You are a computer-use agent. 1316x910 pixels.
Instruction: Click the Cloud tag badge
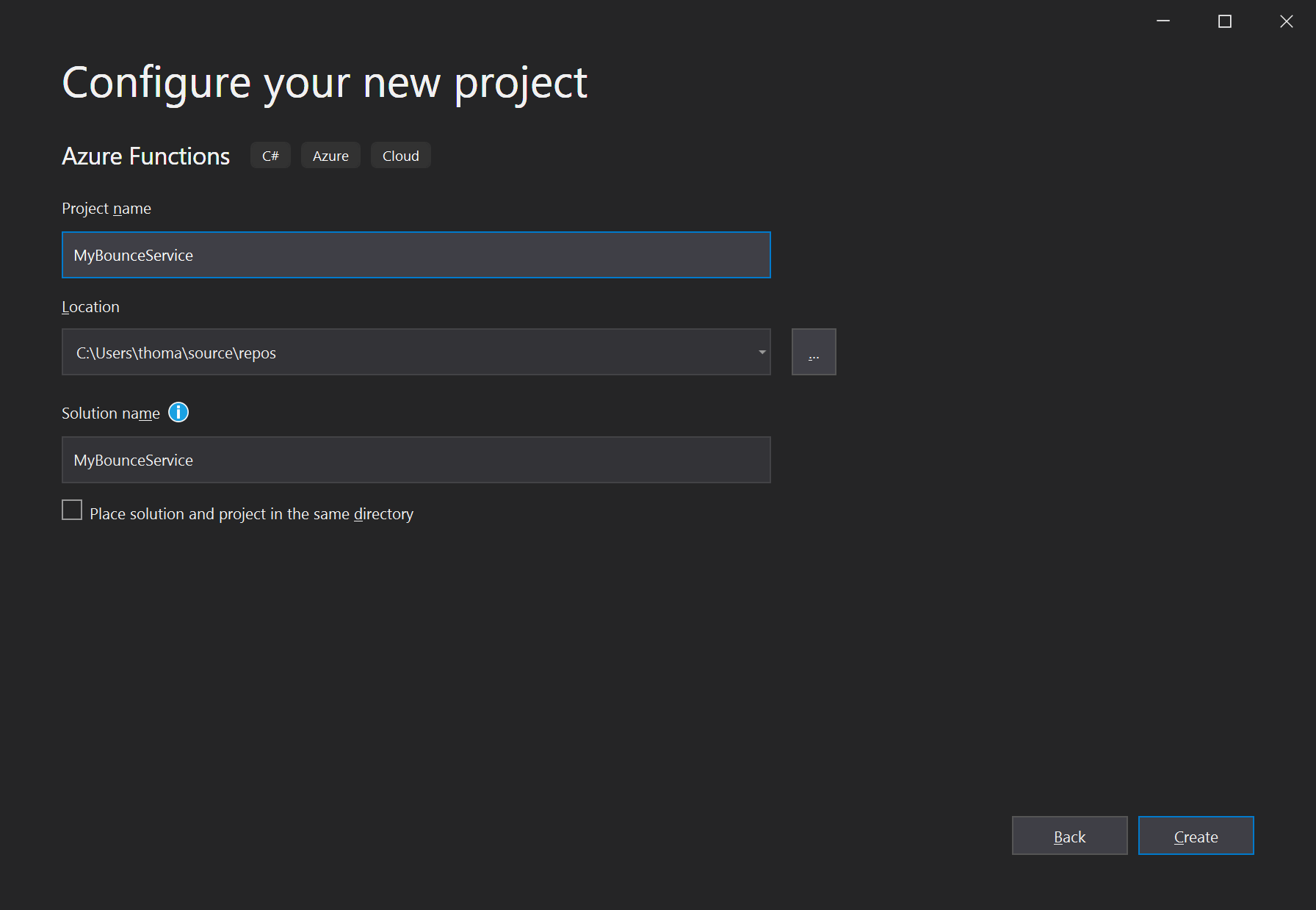400,155
